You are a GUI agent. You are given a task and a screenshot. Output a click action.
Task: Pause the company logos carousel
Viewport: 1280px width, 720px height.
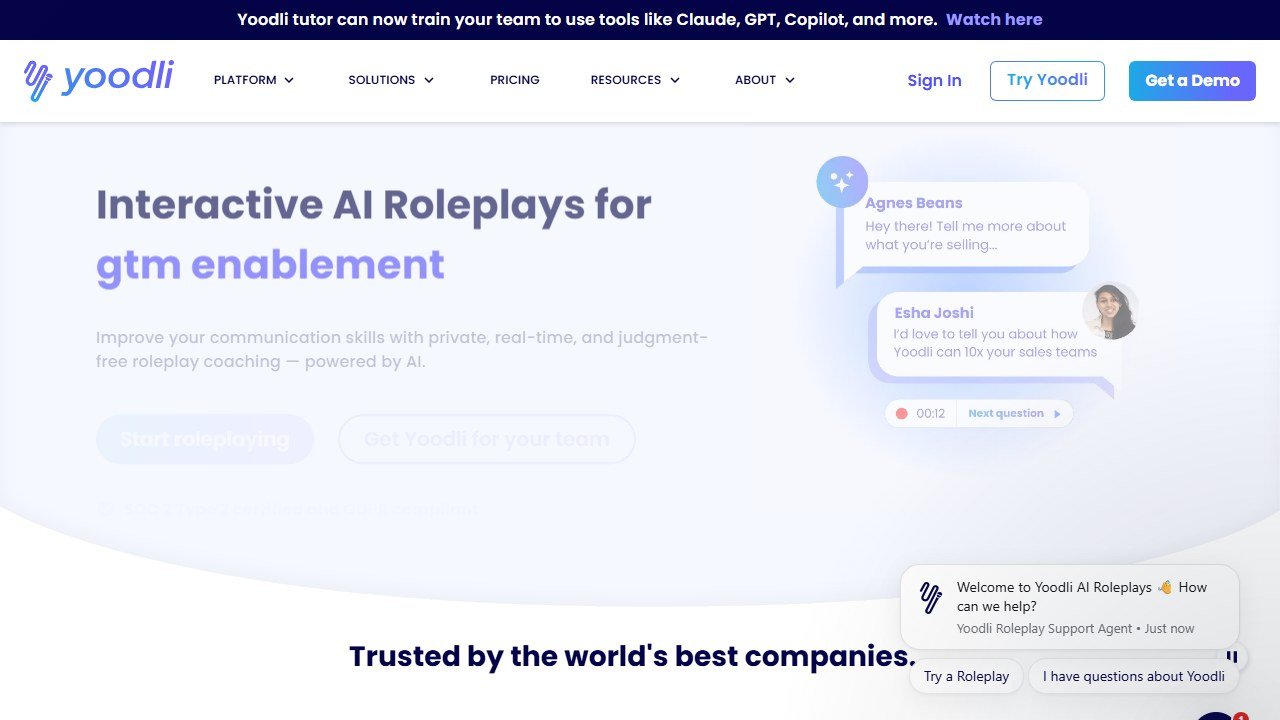point(1234,657)
